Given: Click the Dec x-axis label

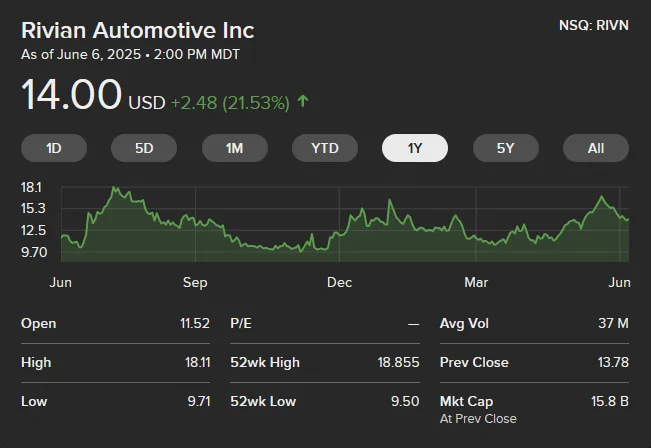Looking at the screenshot, I should tap(339, 283).
